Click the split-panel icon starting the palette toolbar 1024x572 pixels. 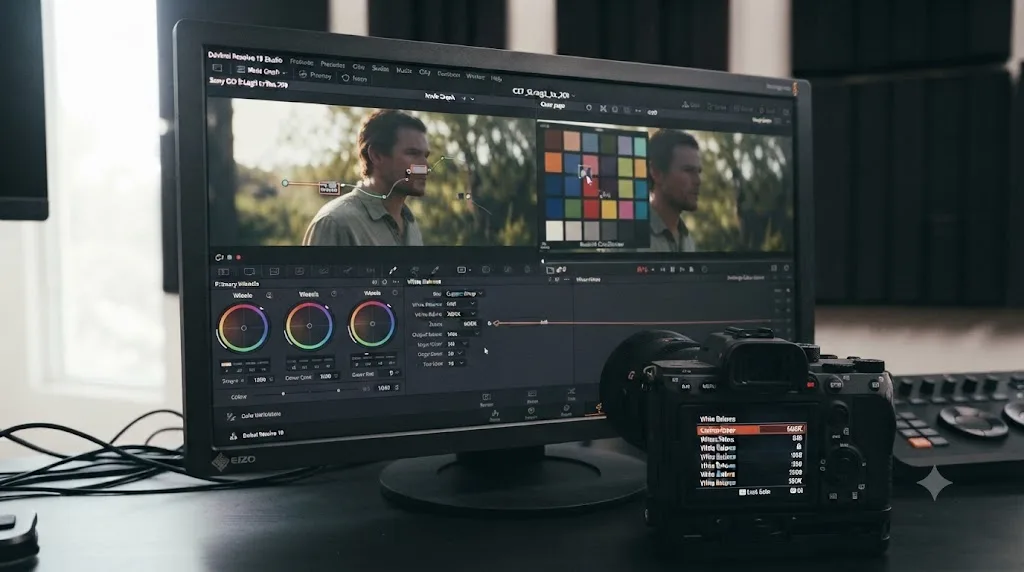(223, 271)
